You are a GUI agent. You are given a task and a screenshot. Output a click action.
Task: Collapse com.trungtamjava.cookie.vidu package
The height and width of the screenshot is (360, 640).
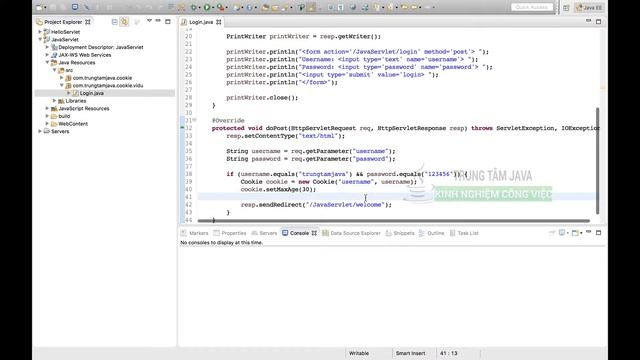(62, 85)
